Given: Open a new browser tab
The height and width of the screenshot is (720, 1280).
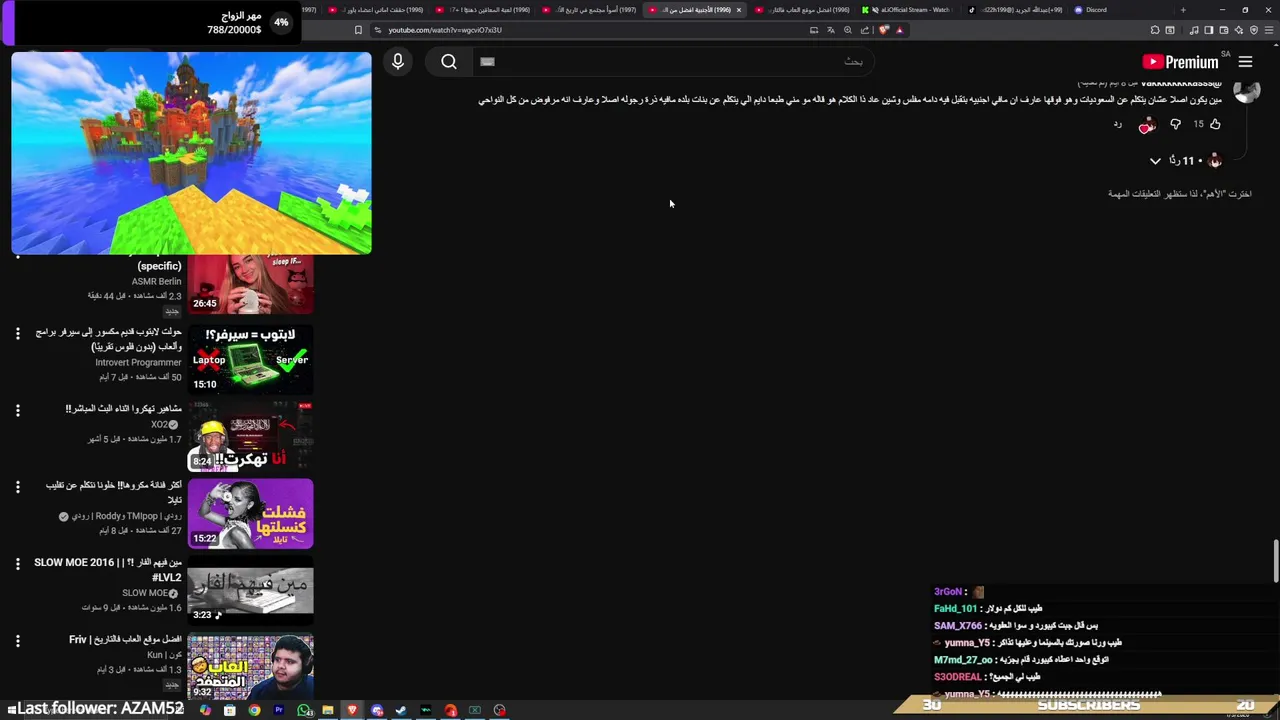Looking at the screenshot, I should (1183, 10).
